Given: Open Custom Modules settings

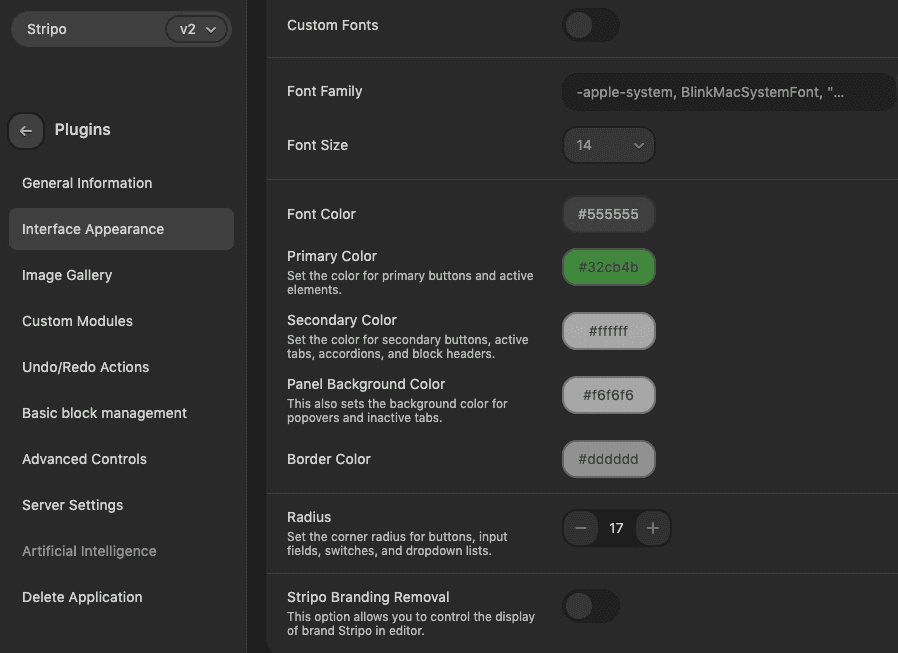Looking at the screenshot, I should click(77, 321).
